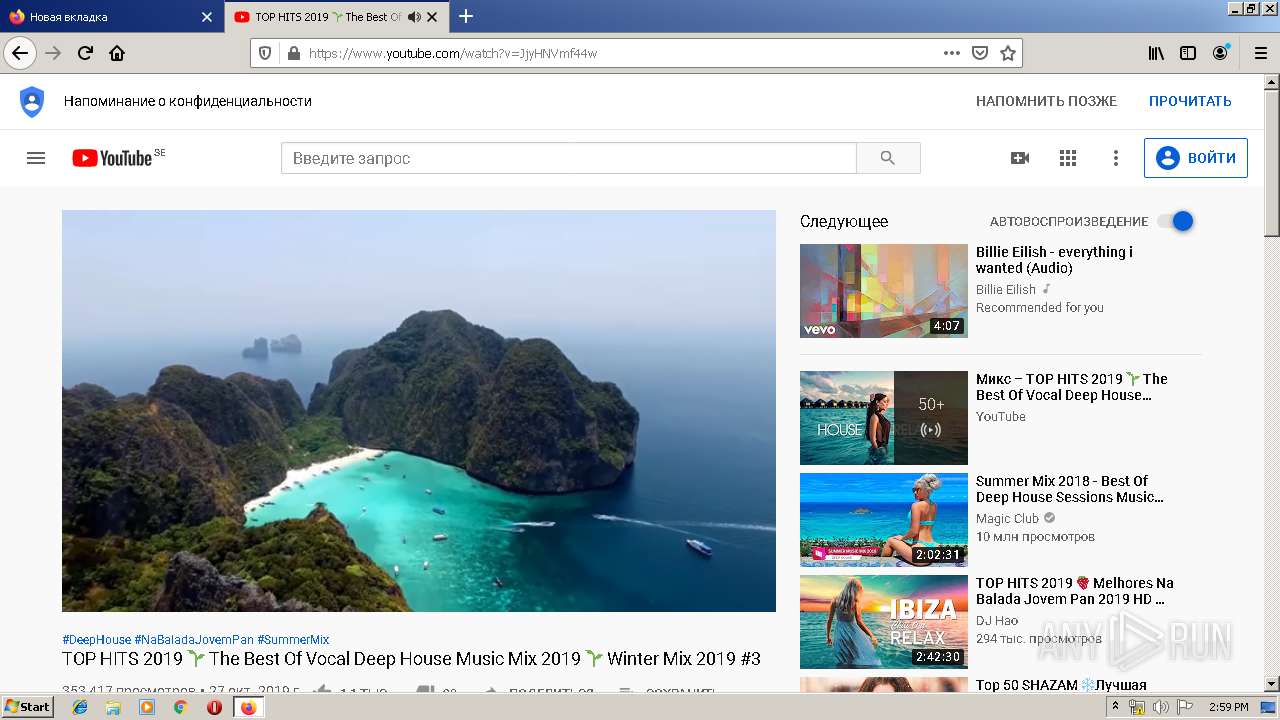This screenshot has height=720, width=1280.
Task: Click the tracking protection shield in address bar
Action: point(265,53)
